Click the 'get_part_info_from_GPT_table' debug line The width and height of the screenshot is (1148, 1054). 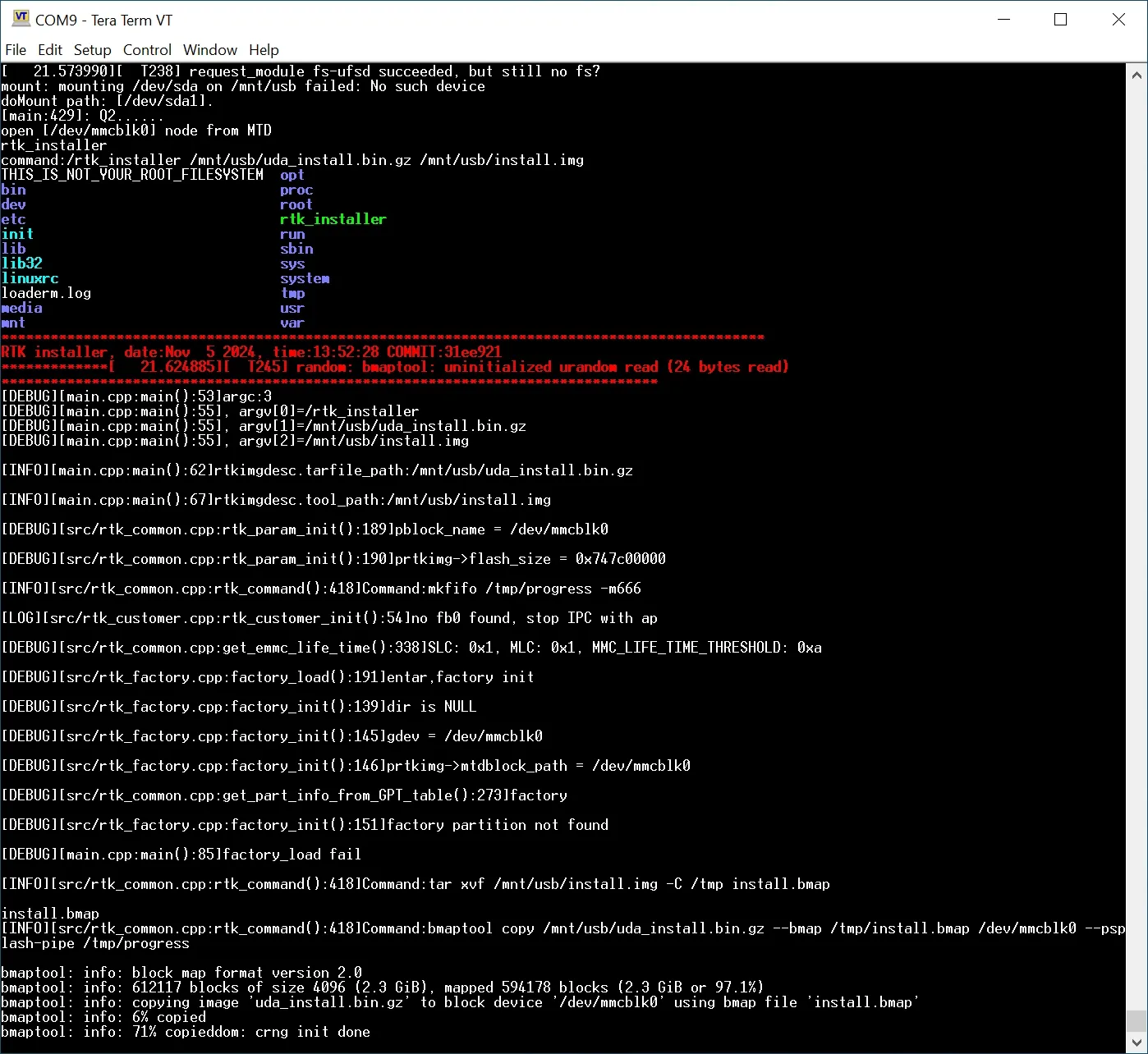[284, 795]
